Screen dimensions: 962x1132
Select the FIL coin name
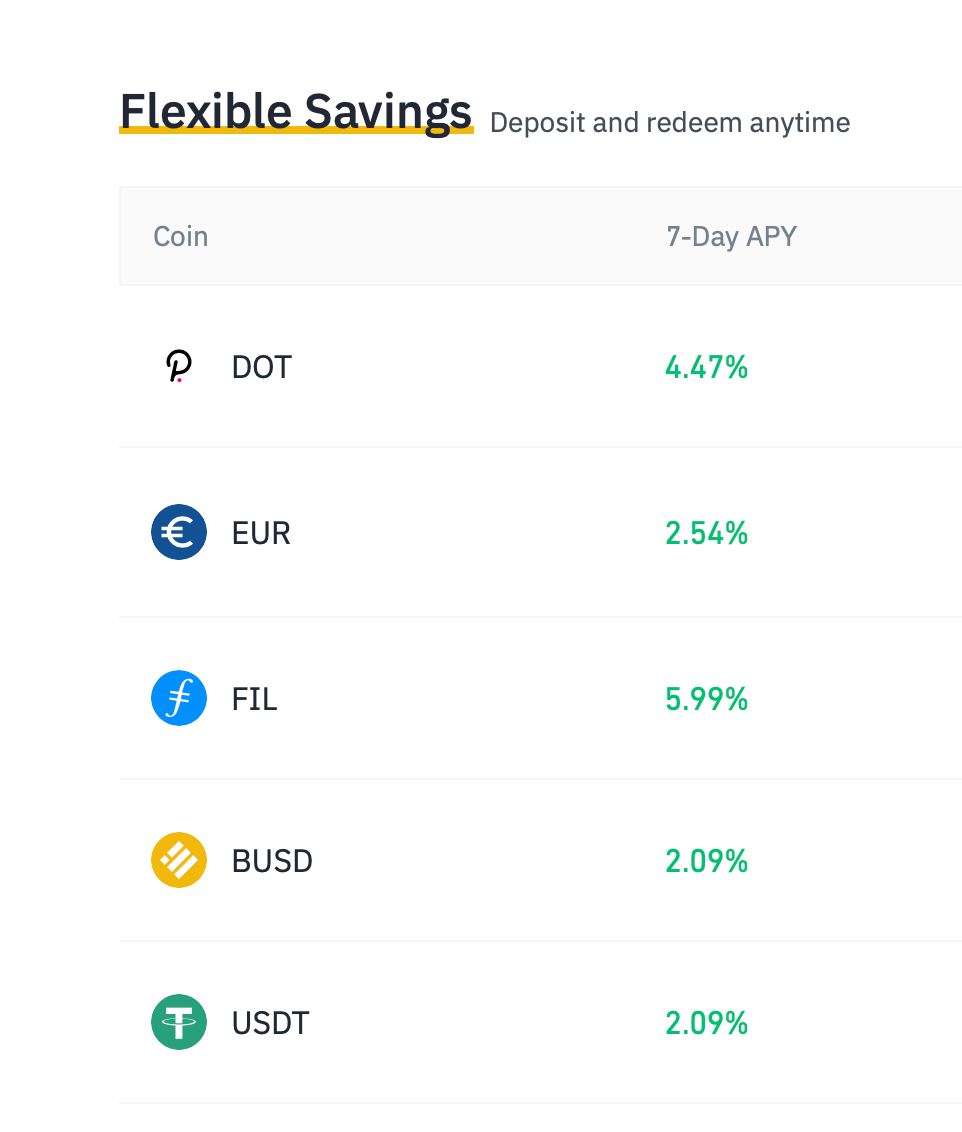[x=254, y=700]
